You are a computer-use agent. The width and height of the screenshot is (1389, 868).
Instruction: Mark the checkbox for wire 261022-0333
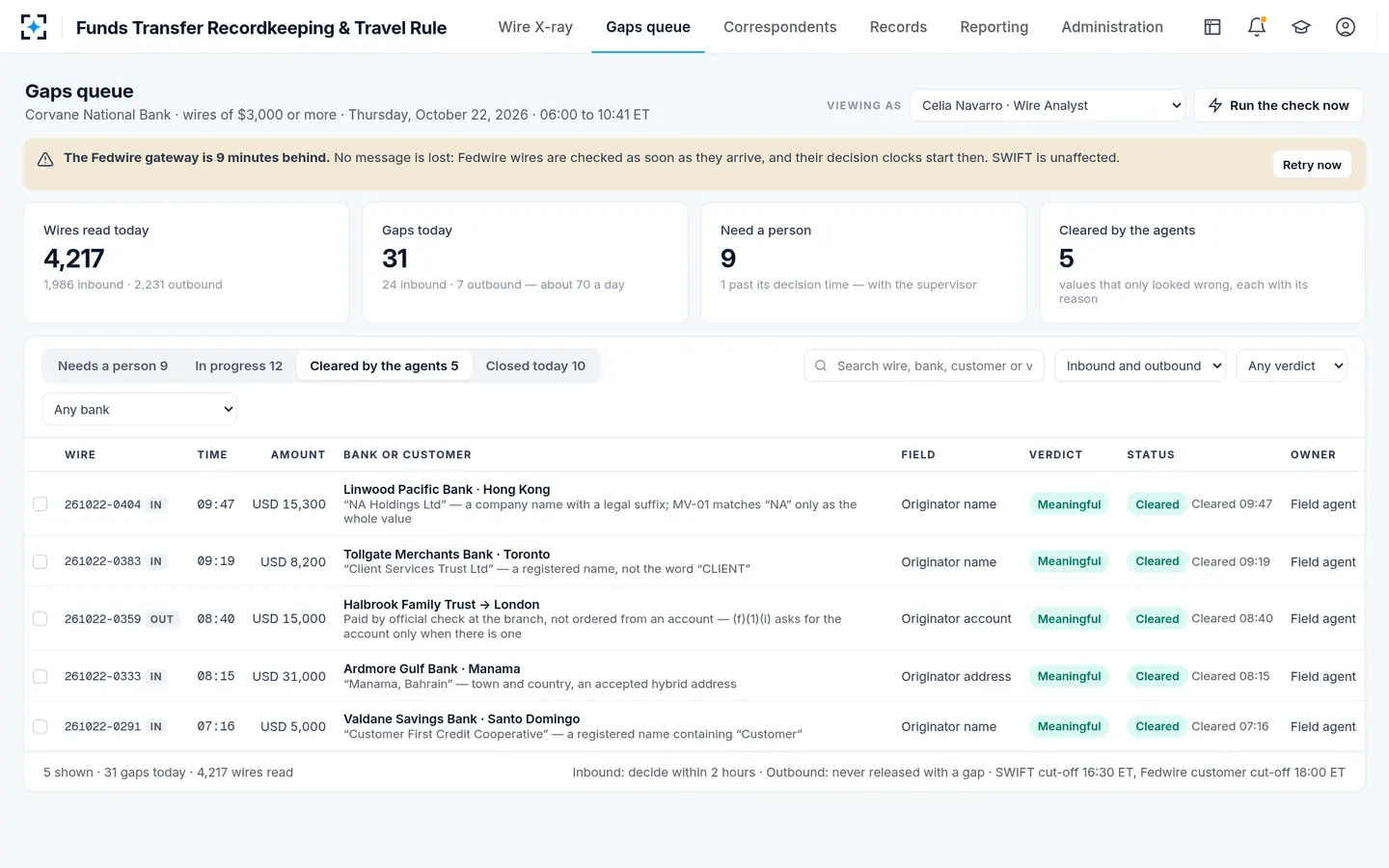[x=41, y=676]
